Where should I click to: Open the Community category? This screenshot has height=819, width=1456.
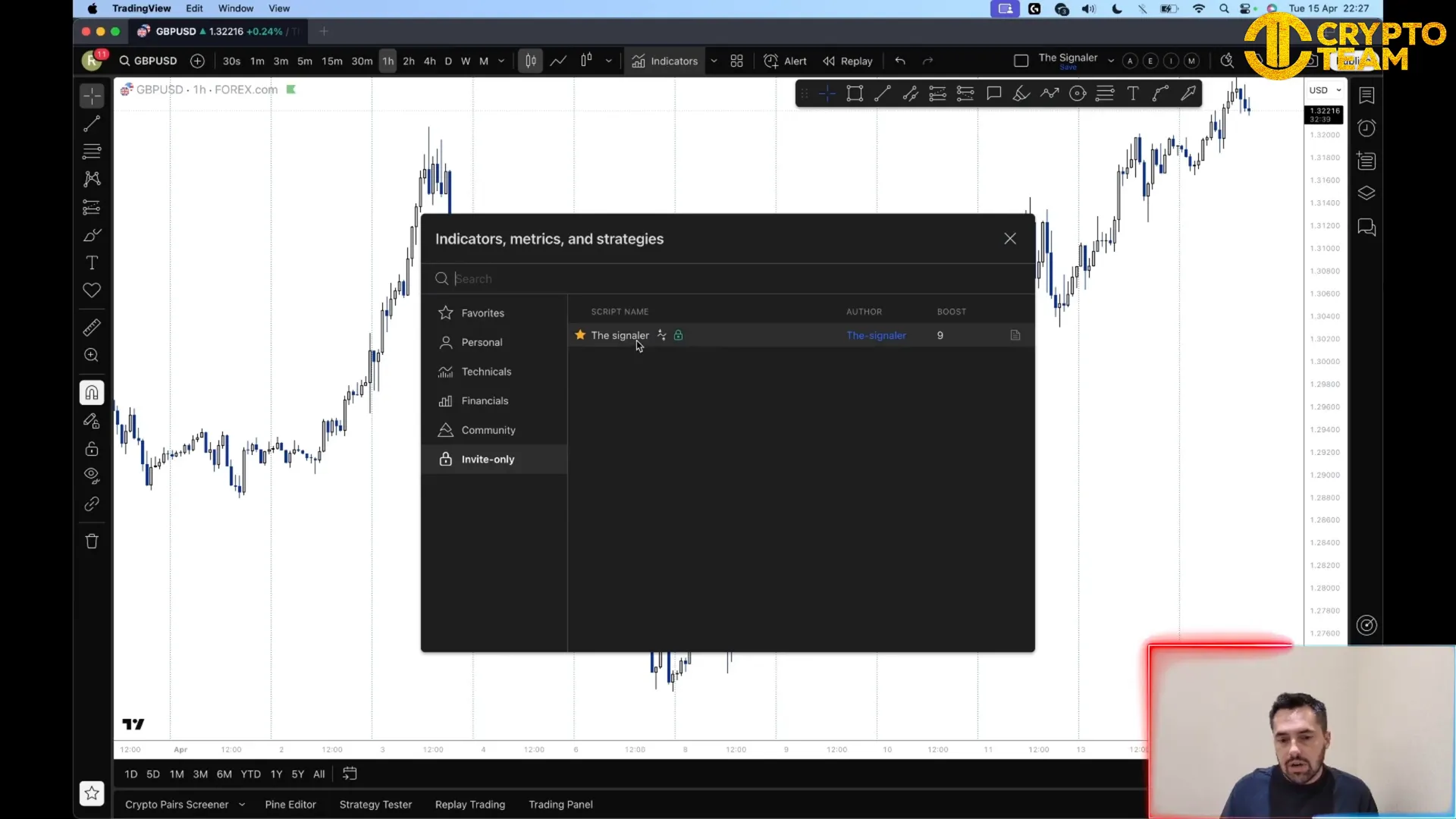tap(494, 430)
